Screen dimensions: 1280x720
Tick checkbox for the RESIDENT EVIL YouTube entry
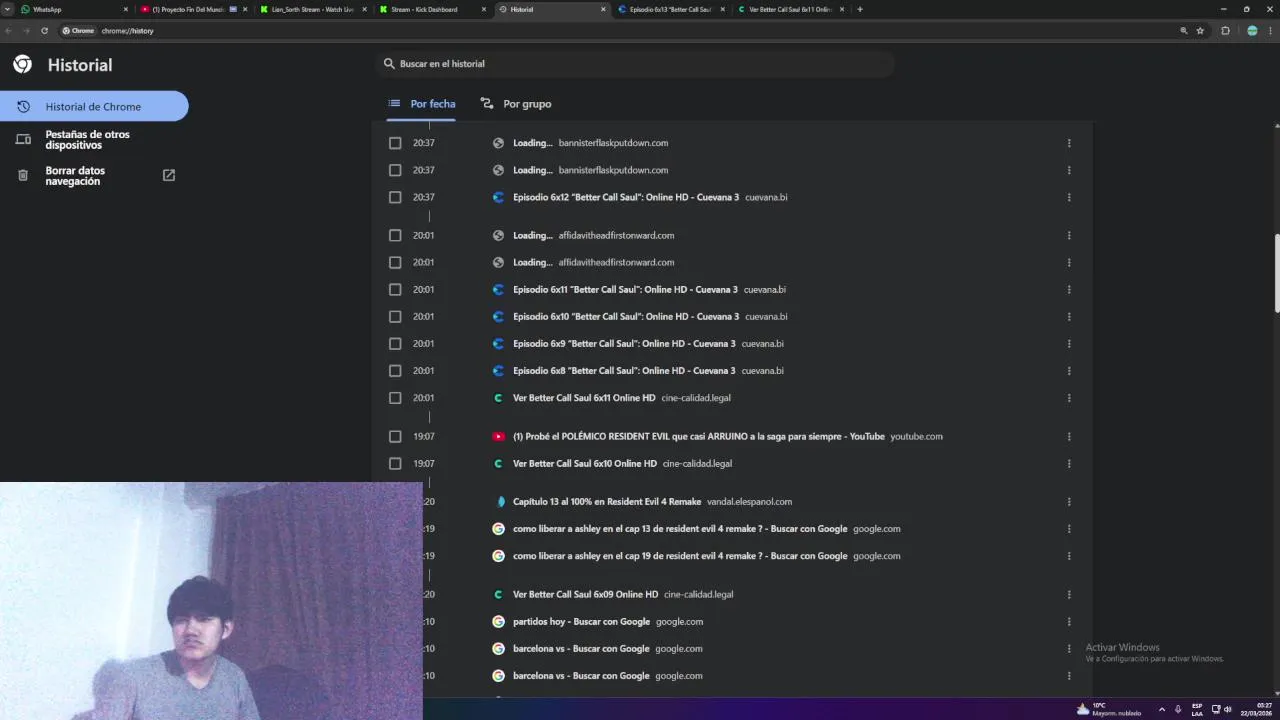tap(395, 436)
